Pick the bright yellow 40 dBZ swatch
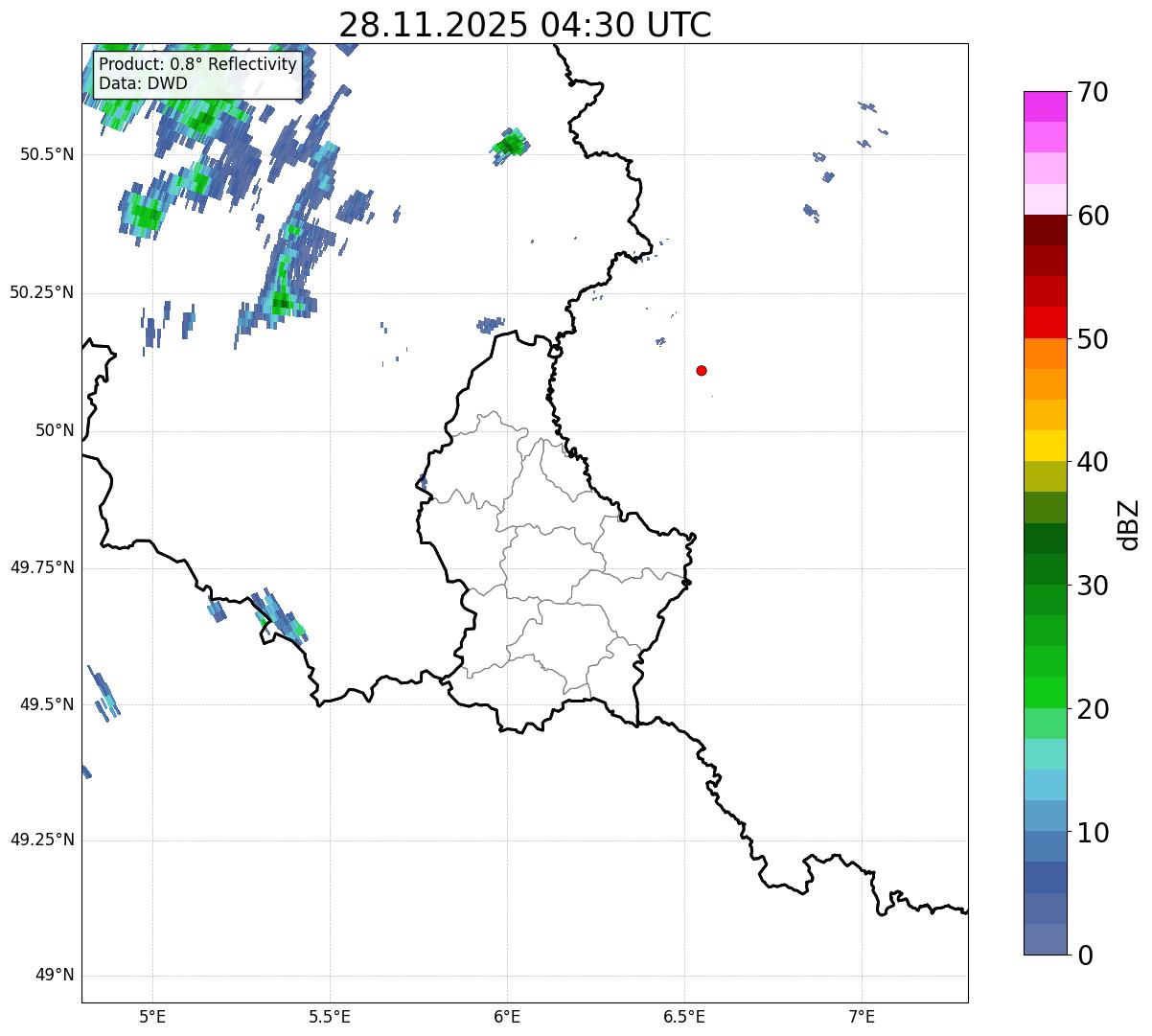 pos(1045,446)
